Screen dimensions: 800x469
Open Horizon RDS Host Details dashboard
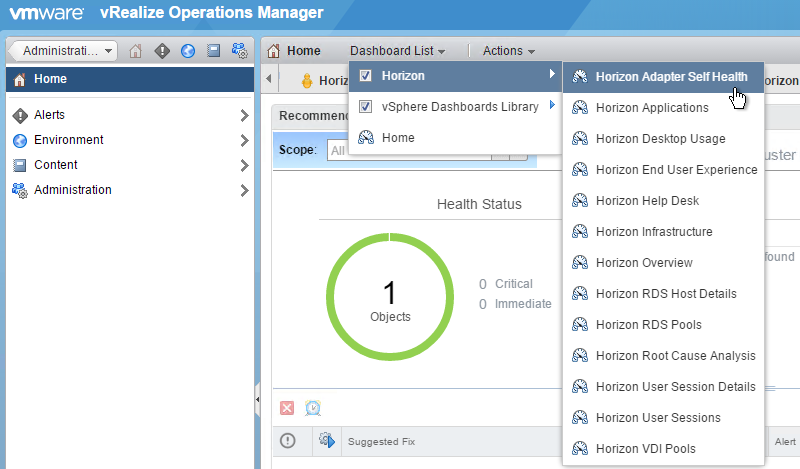663,294
